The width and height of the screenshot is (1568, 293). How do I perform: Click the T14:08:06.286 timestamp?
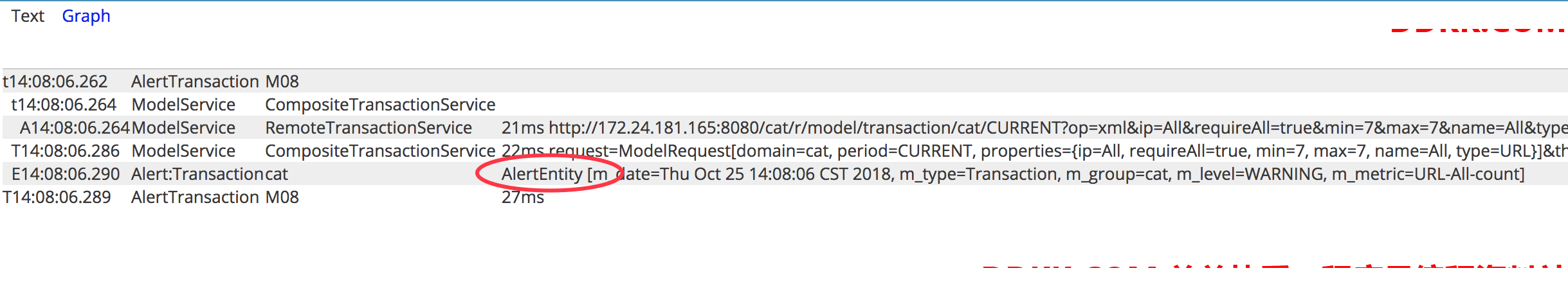coord(66,151)
